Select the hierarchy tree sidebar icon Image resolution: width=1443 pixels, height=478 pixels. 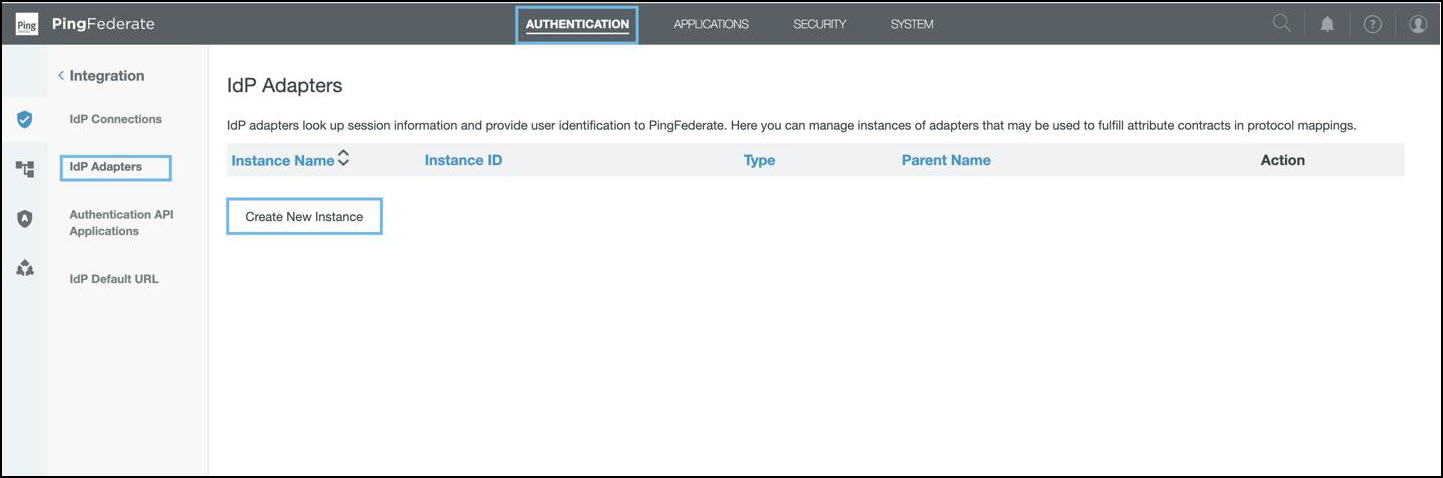pos(25,169)
